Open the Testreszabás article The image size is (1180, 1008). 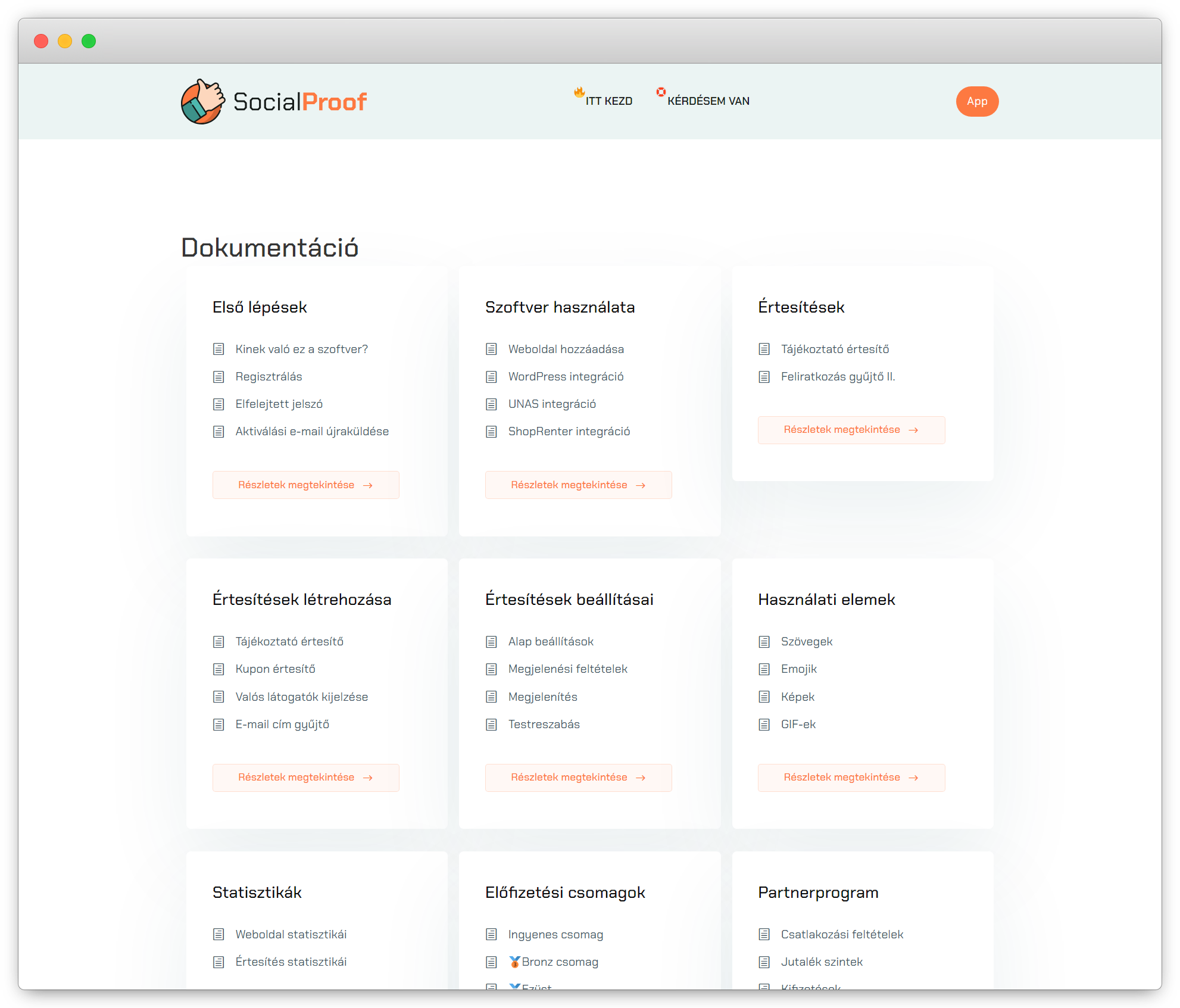click(544, 724)
